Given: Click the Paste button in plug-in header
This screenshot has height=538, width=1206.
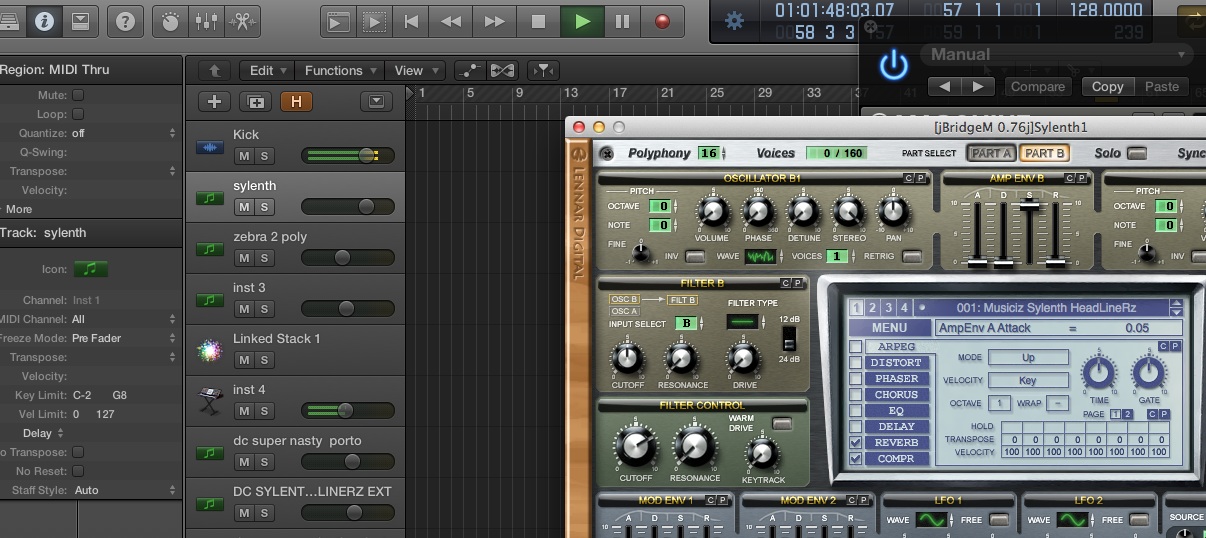Looking at the screenshot, I should (1161, 87).
